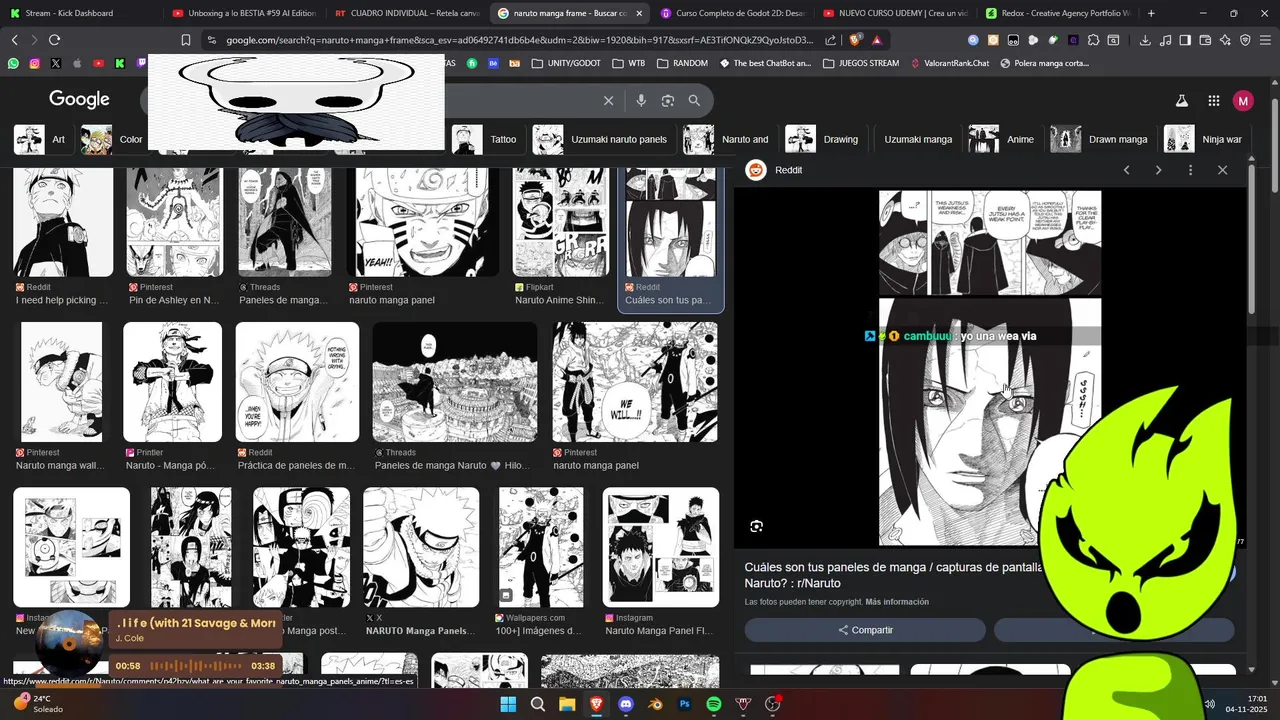Reload the current page
This screenshot has width=1280, height=720.
[54, 40]
